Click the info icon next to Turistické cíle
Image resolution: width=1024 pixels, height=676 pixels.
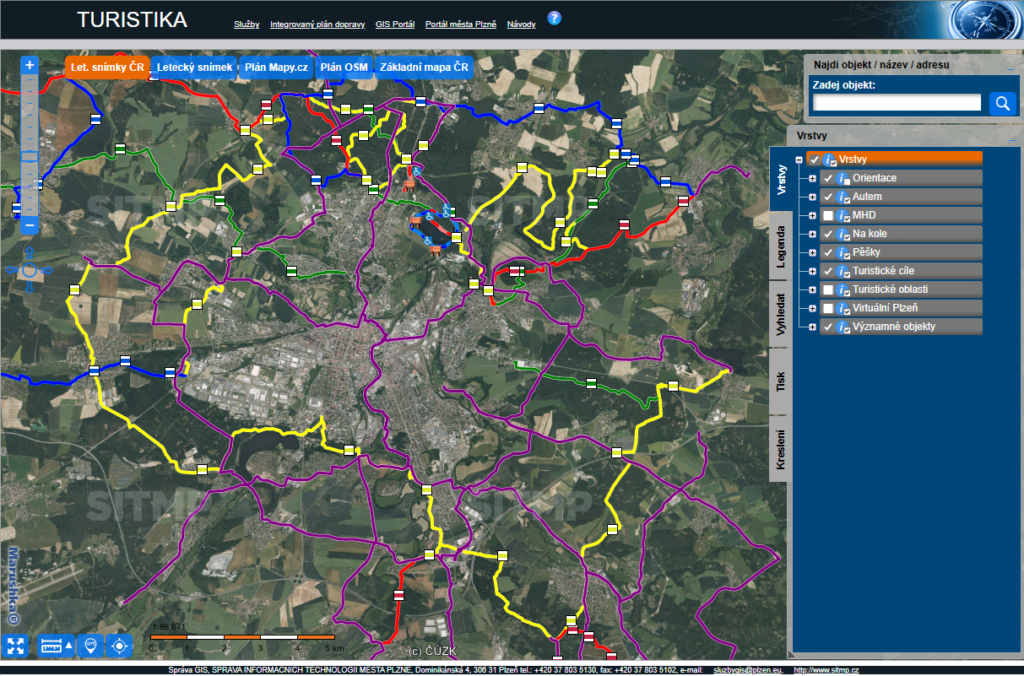(843, 271)
